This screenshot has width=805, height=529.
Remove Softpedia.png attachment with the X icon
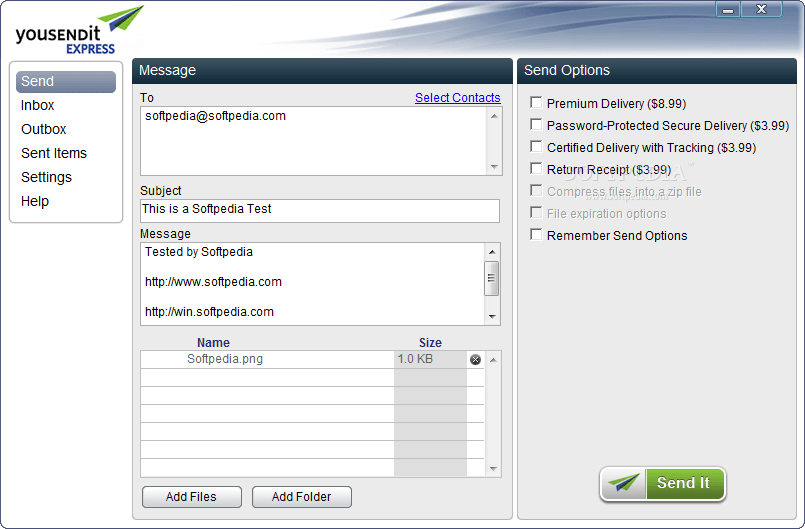[475, 360]
